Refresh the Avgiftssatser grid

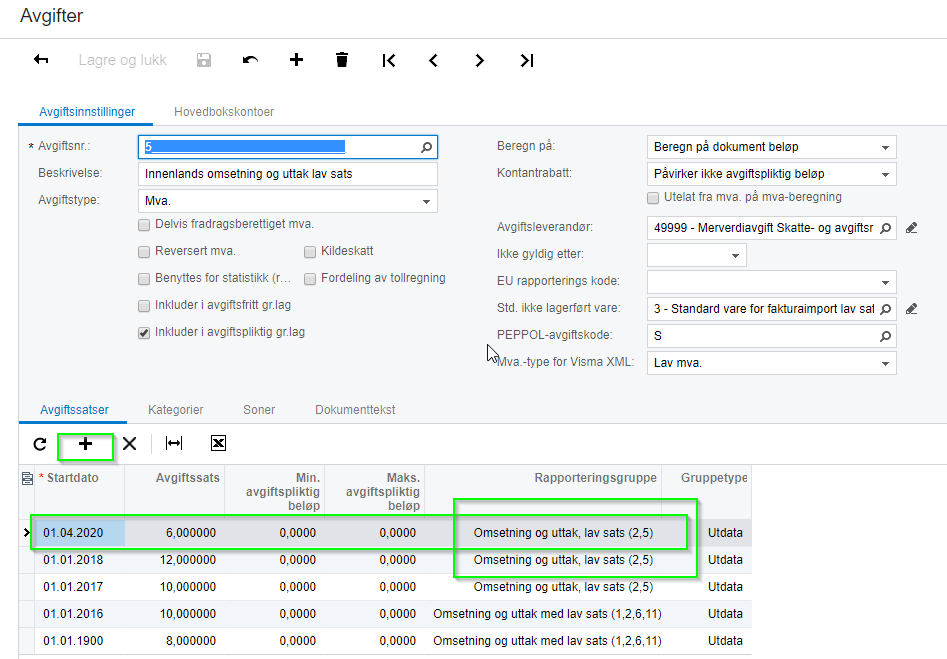(x=40, y=443)
